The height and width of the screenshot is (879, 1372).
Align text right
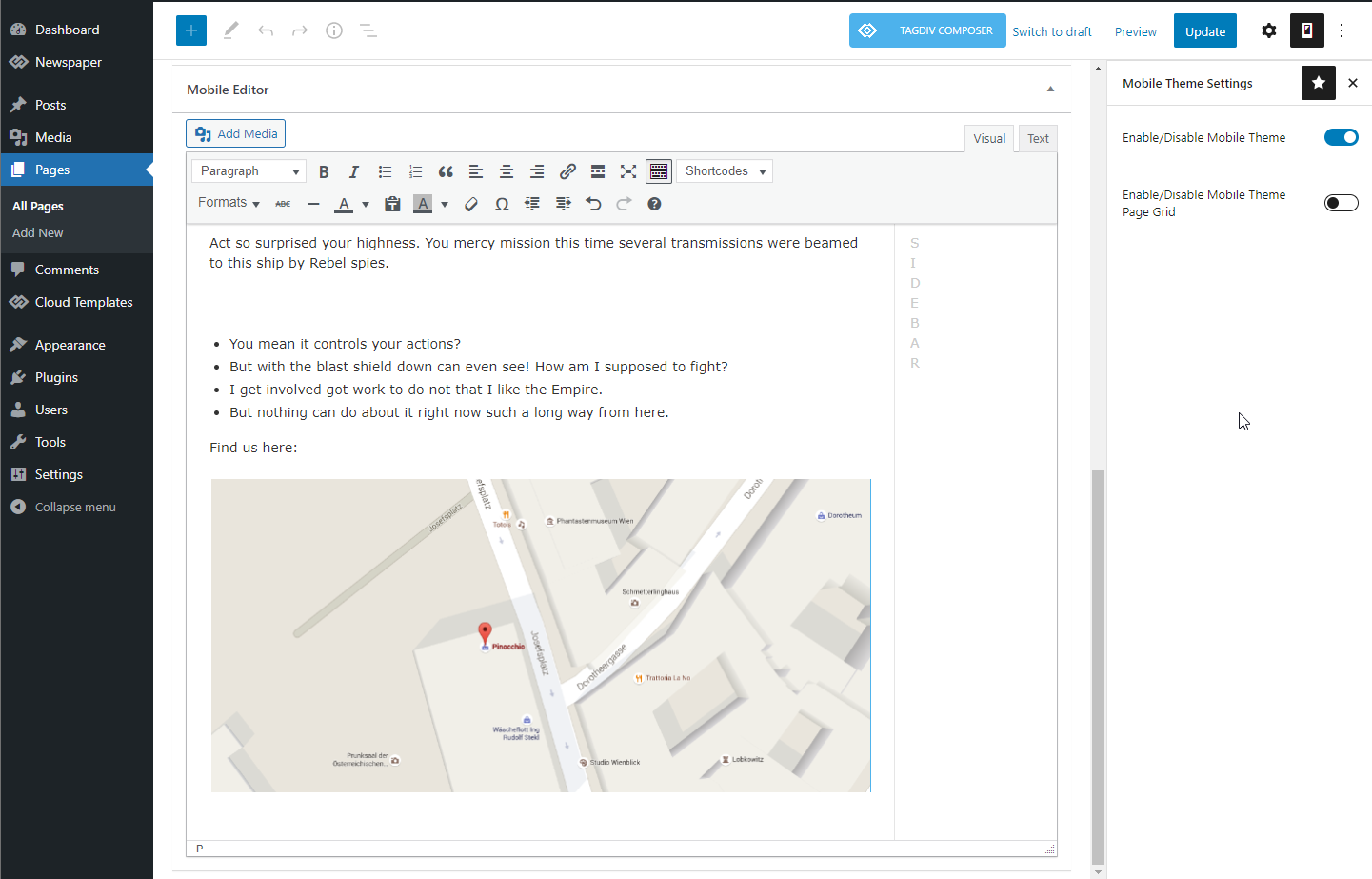(537, 171)
